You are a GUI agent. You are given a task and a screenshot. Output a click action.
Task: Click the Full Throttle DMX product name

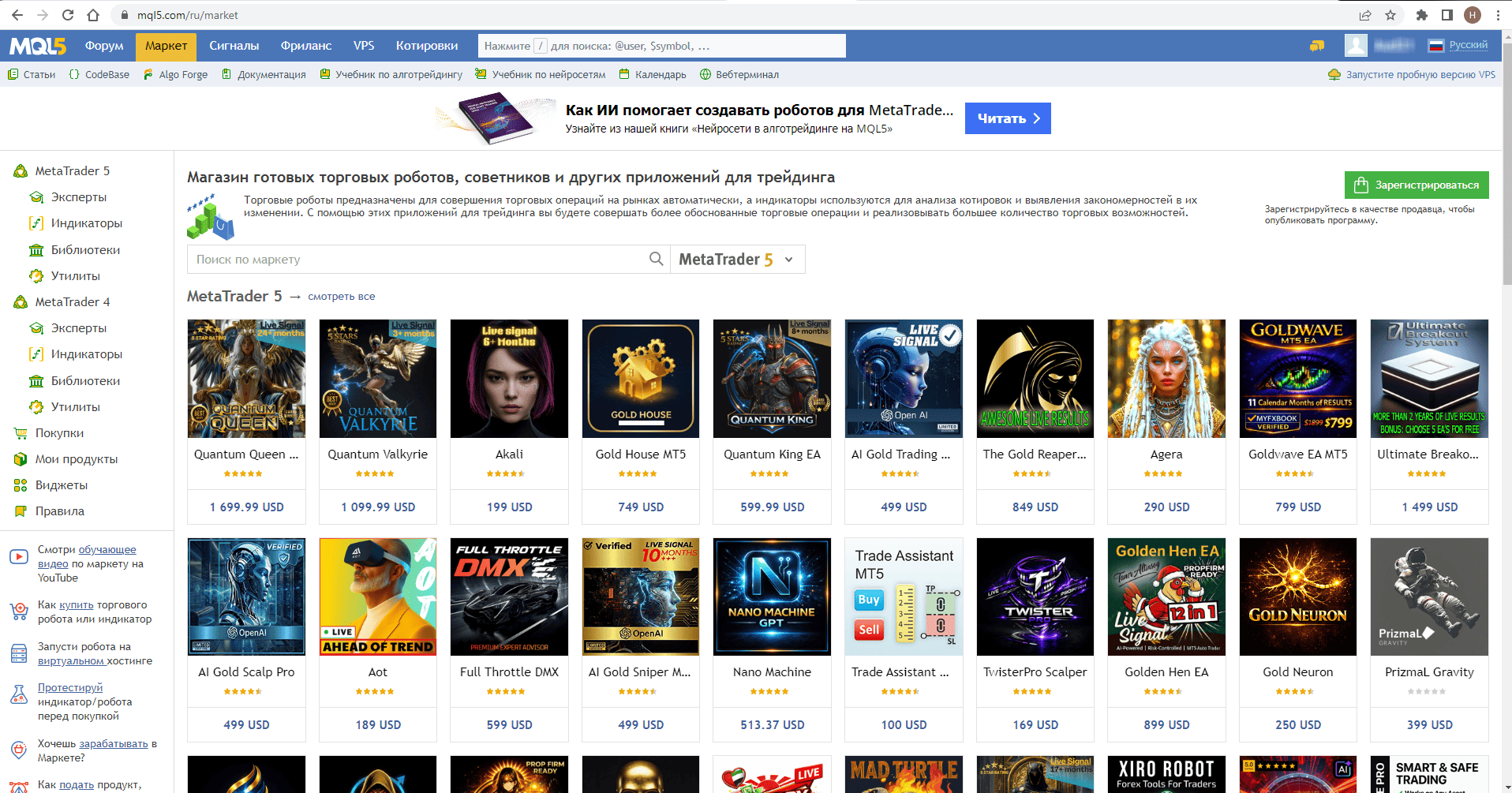509,672
